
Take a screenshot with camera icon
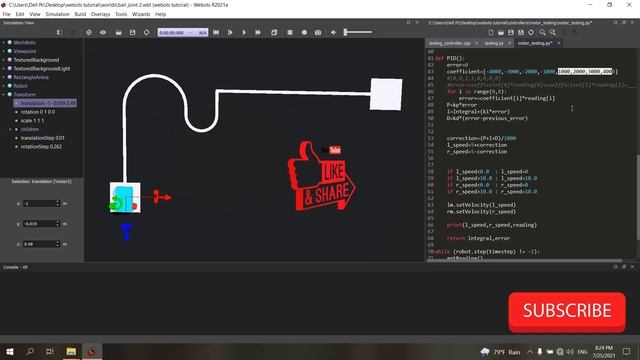coord(318,32)
